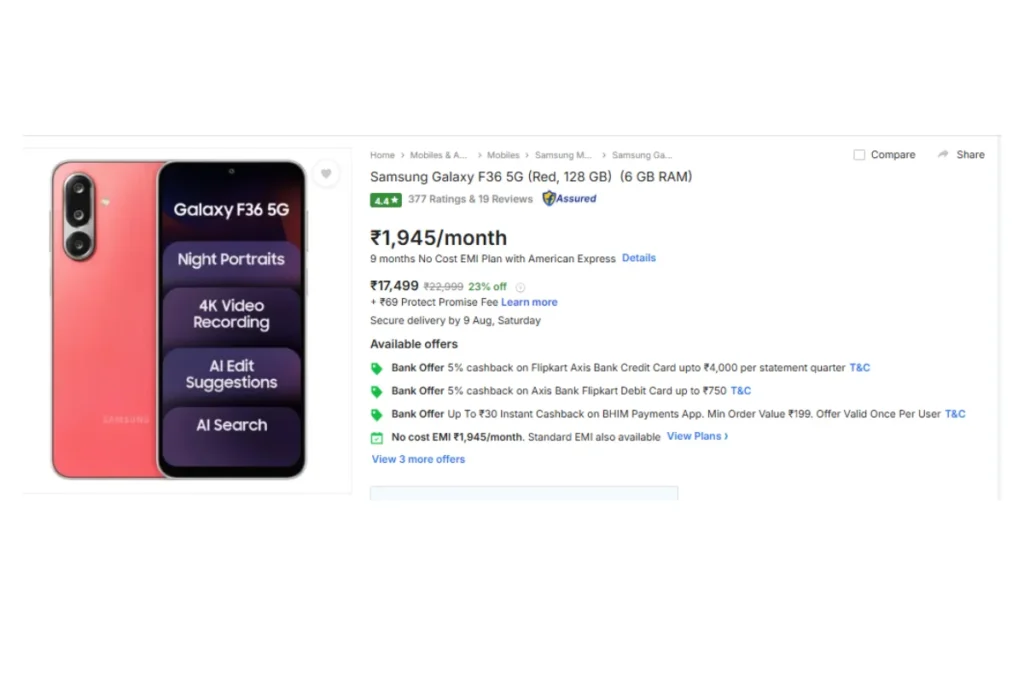The height and width of the screenshot is (683, 1024).
Task: Click green tag icon of BHIM Payments offer
Action: (377, 415)
